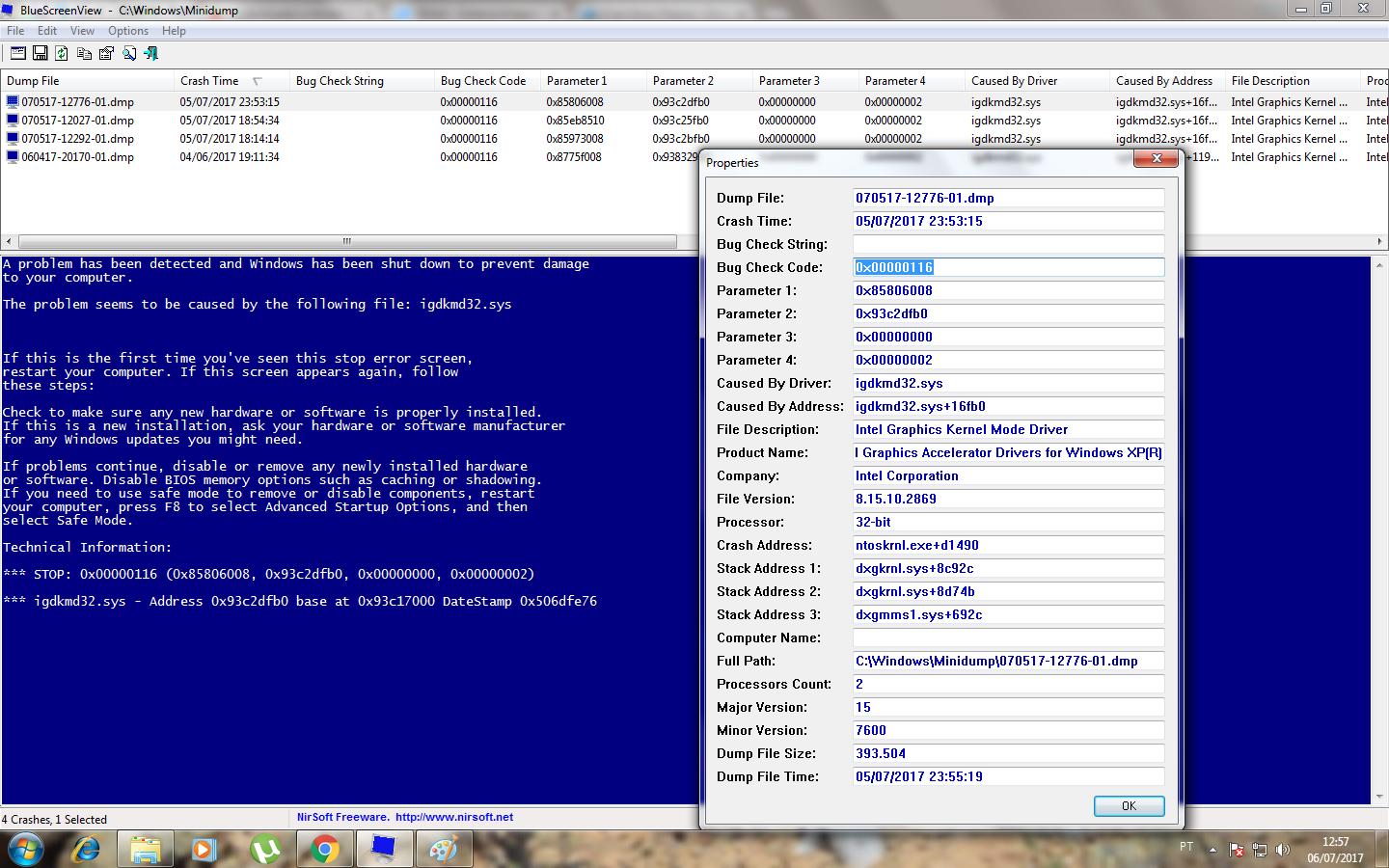The width and height of the screenshot is (1389, 868).
Task: Sort by the File Description column header
Action: pyautogui.click(x=1293, y=81)
